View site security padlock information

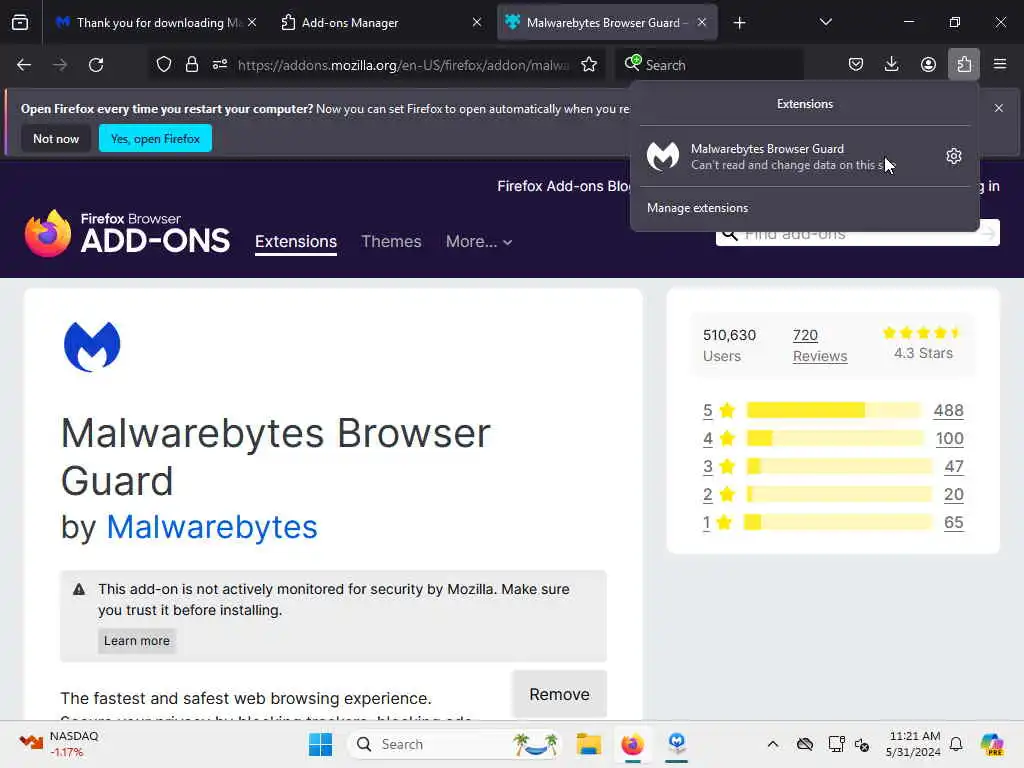191,65
